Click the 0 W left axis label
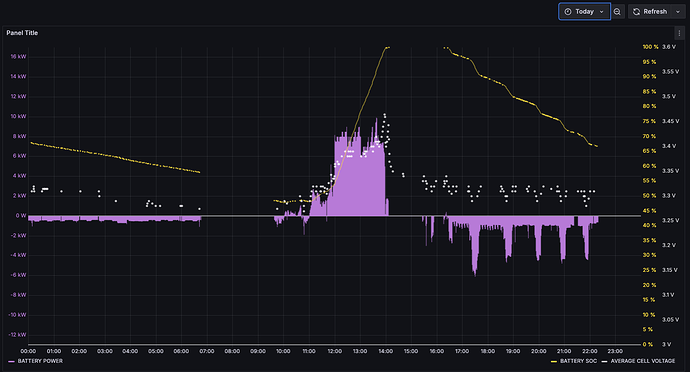The height and width of the screenshot is (372, 690). click(21, 216)
